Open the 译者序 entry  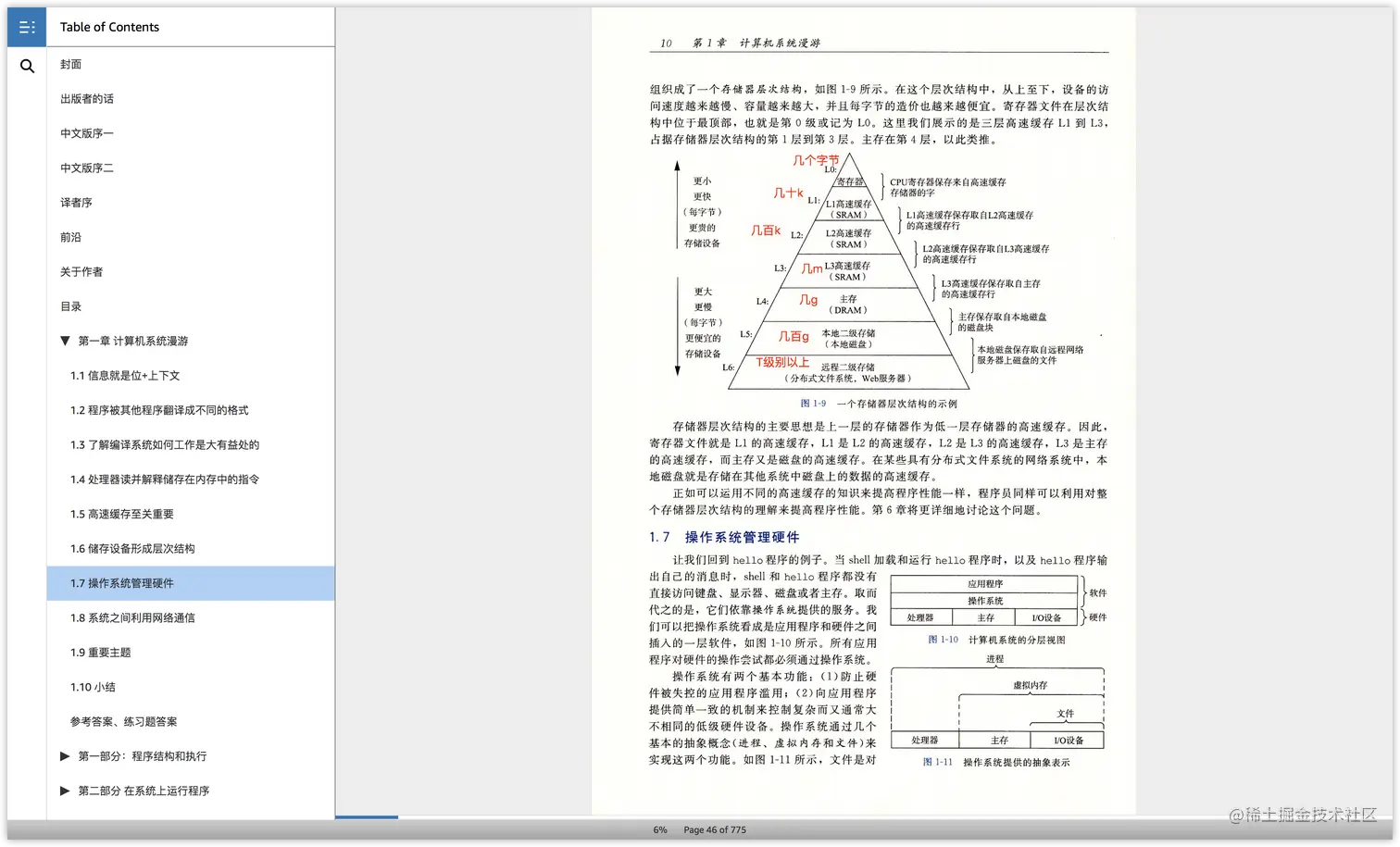(x=76, y=203)
